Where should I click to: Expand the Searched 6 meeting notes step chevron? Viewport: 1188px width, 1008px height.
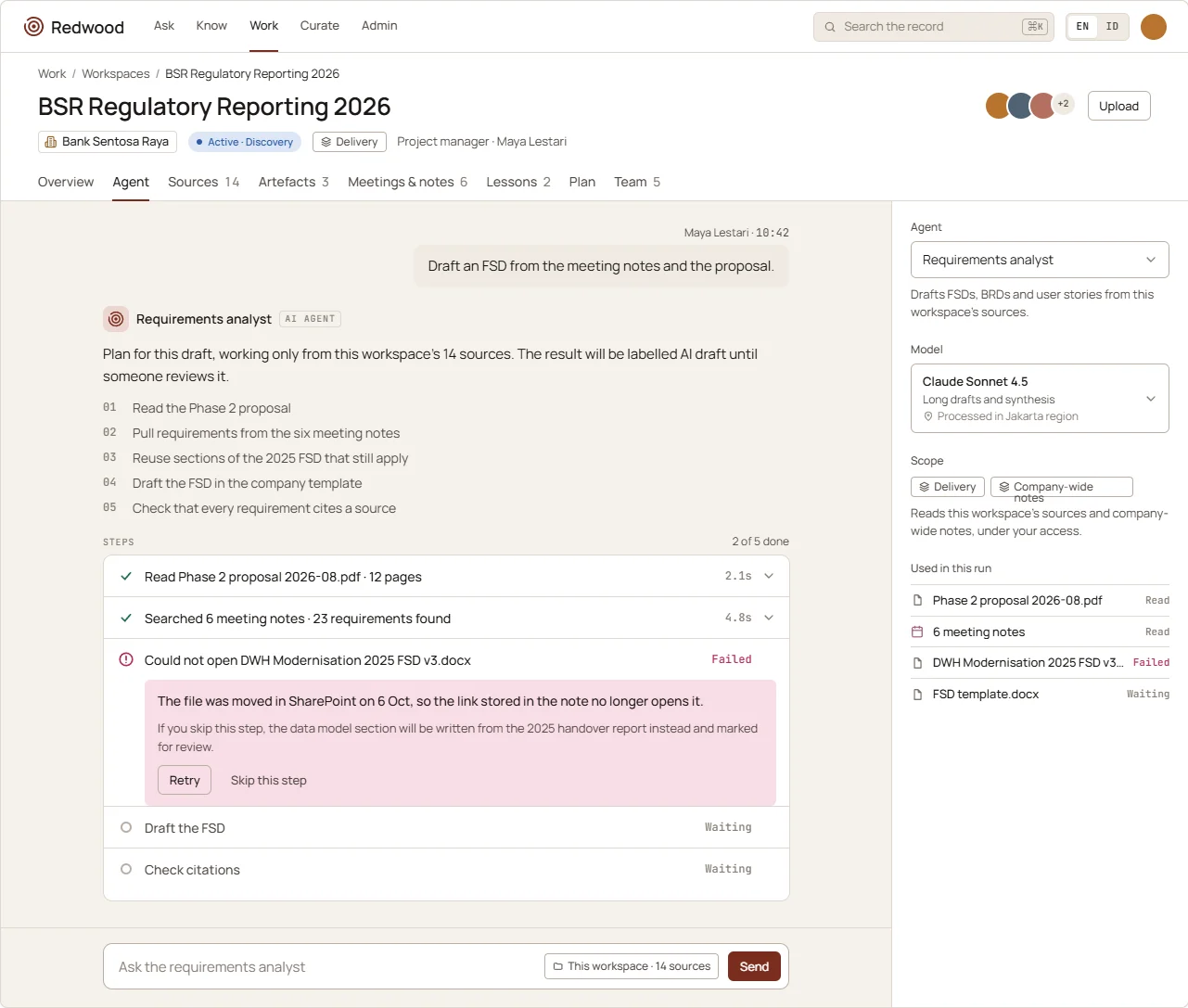coord(769,618)
